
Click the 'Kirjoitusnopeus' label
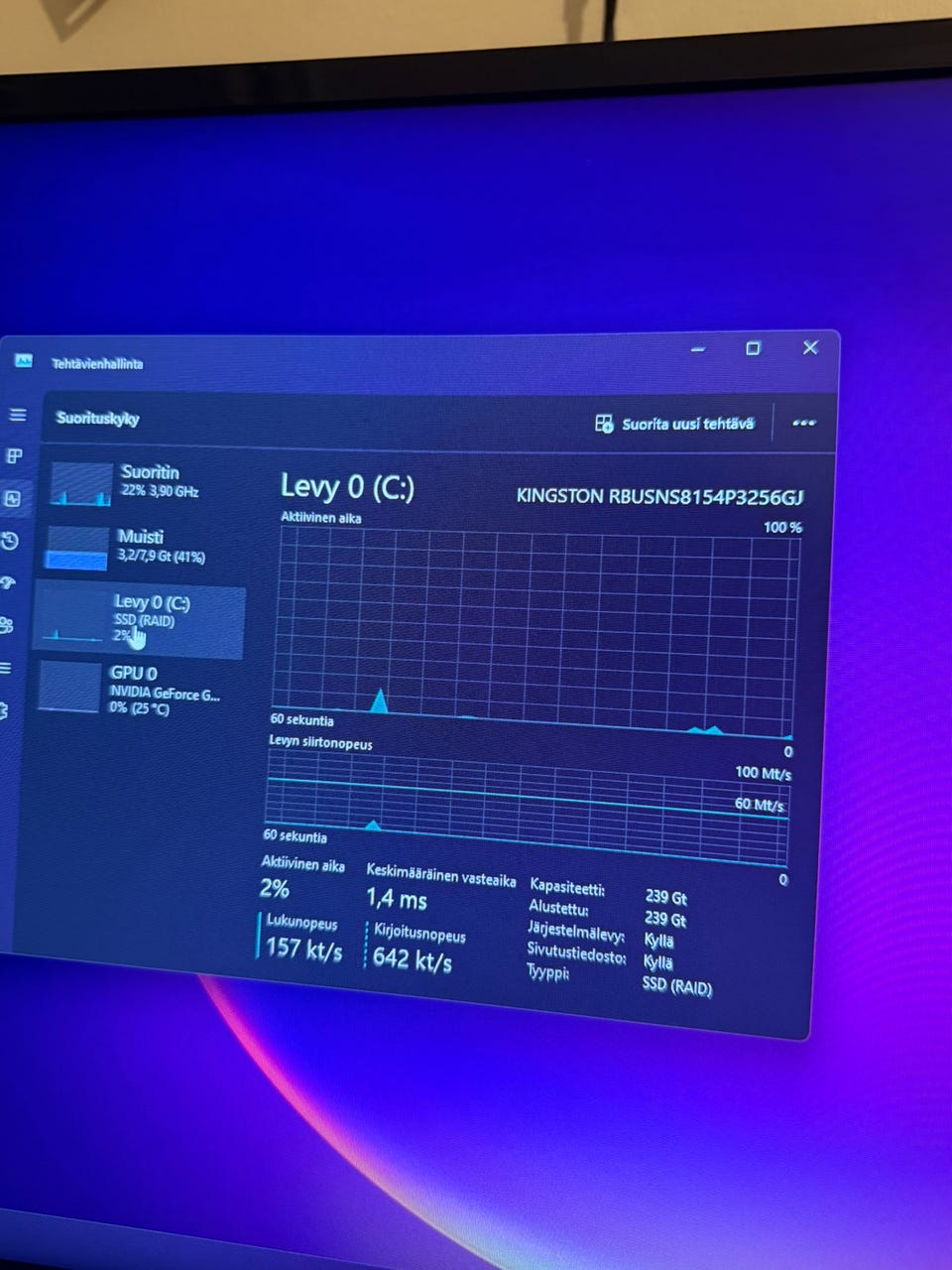pos(419,933)
